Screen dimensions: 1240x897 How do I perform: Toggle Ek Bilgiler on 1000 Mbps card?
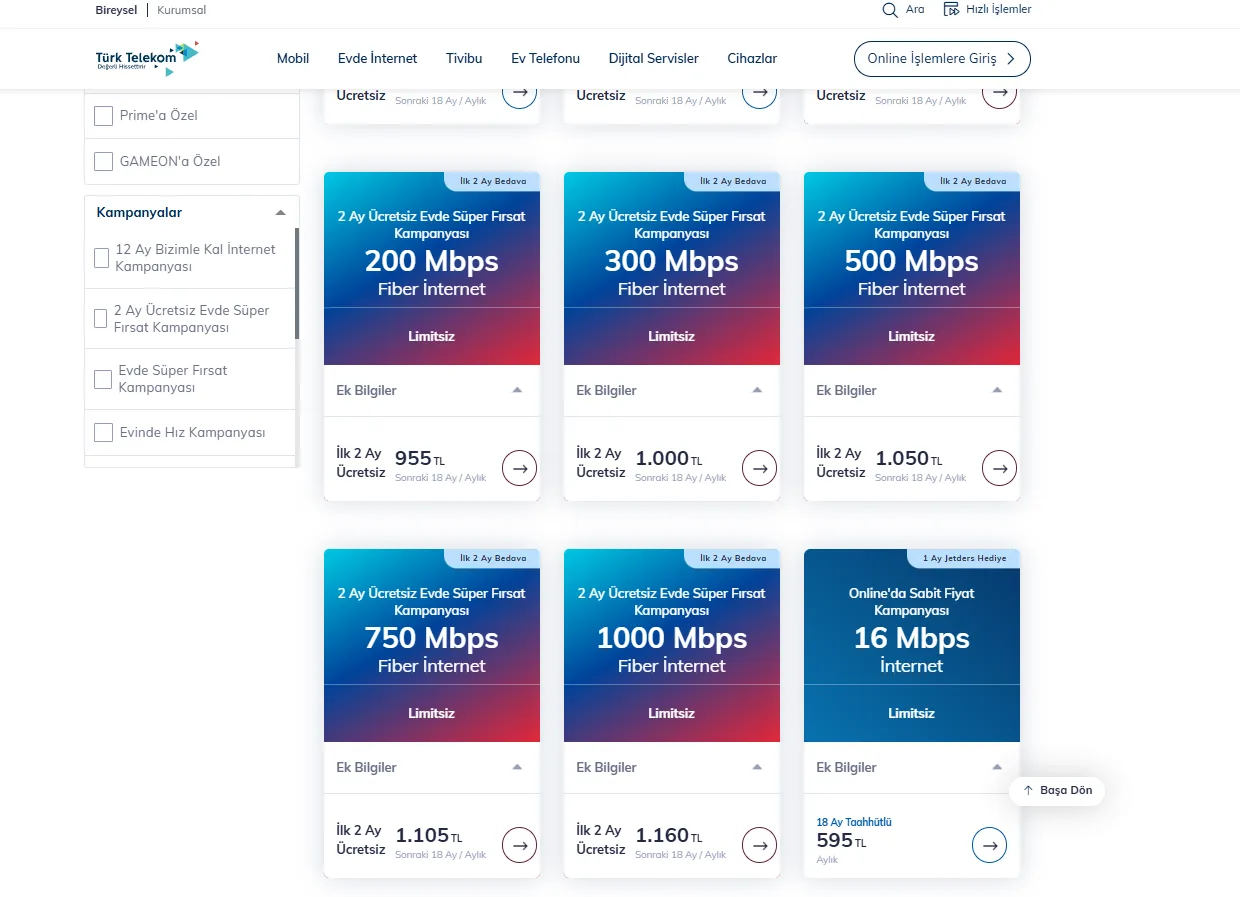pos(672,767)
